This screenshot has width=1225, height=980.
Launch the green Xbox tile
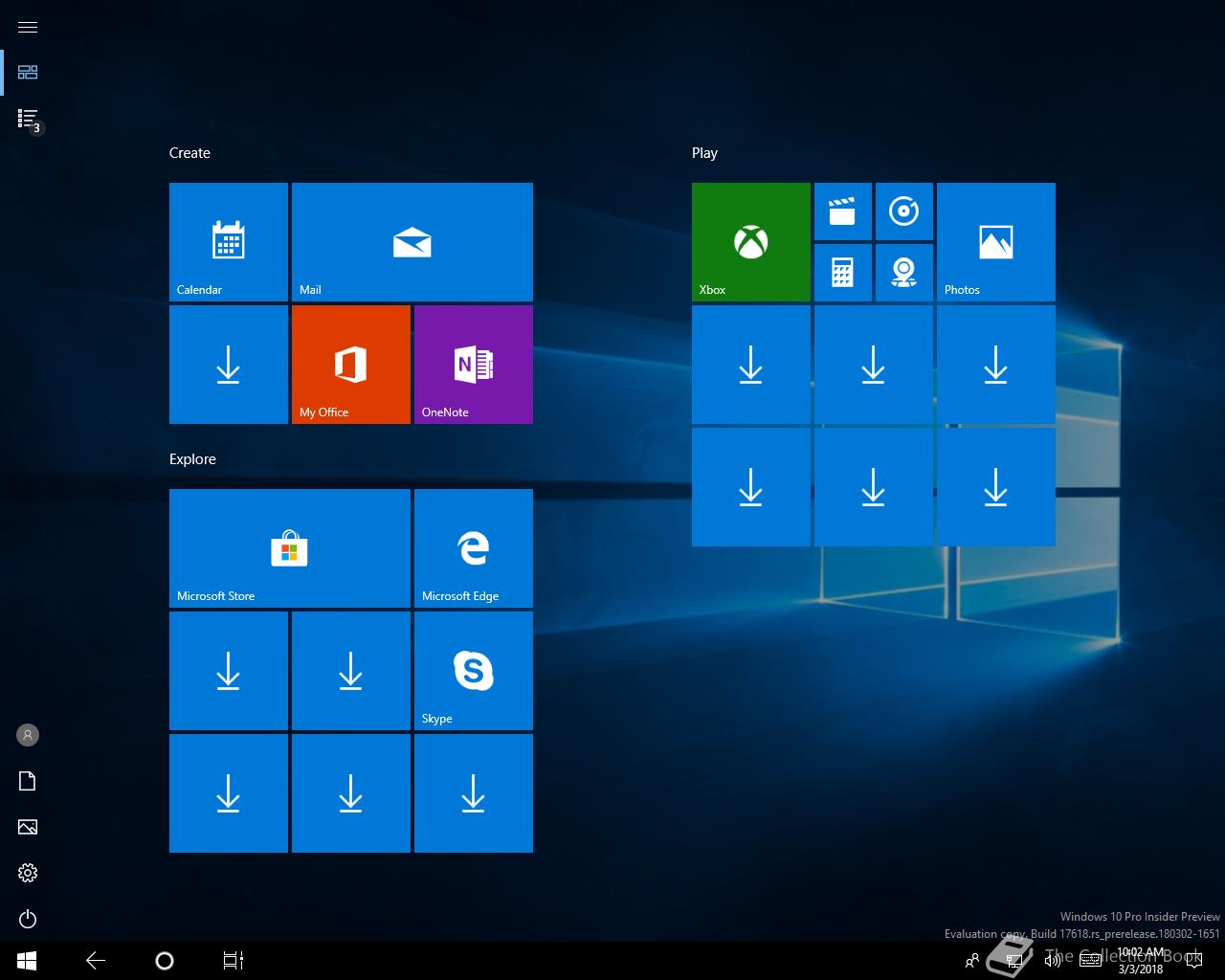751,242
